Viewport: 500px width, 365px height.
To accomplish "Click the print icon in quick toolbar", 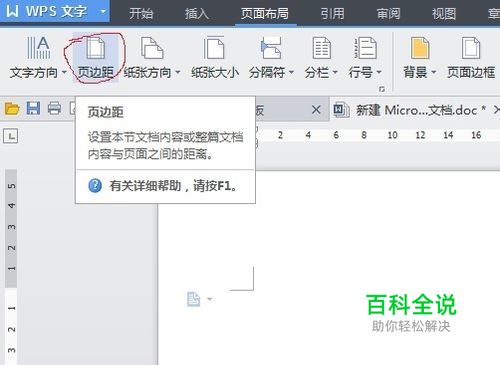I will click(54, 109).
